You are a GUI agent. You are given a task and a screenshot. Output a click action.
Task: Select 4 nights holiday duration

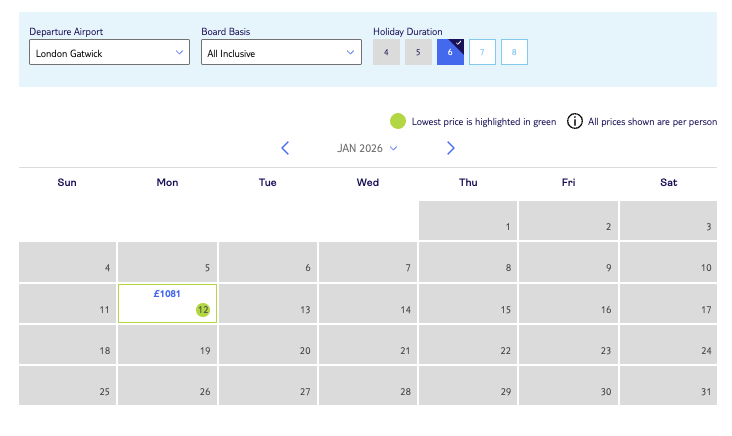[386, 52]
